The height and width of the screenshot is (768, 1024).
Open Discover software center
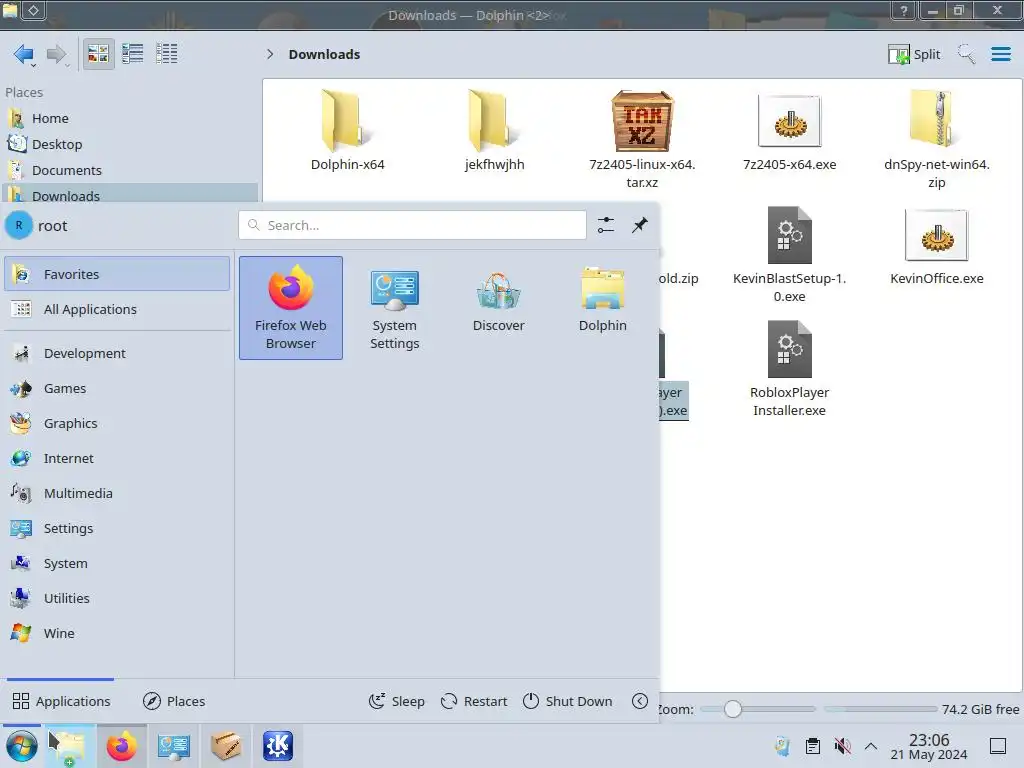[x=498, y=301]
